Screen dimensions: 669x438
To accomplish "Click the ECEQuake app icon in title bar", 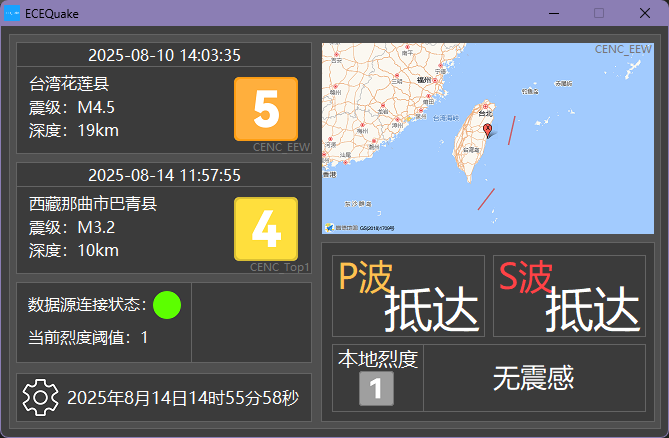I will pos(12,13).
